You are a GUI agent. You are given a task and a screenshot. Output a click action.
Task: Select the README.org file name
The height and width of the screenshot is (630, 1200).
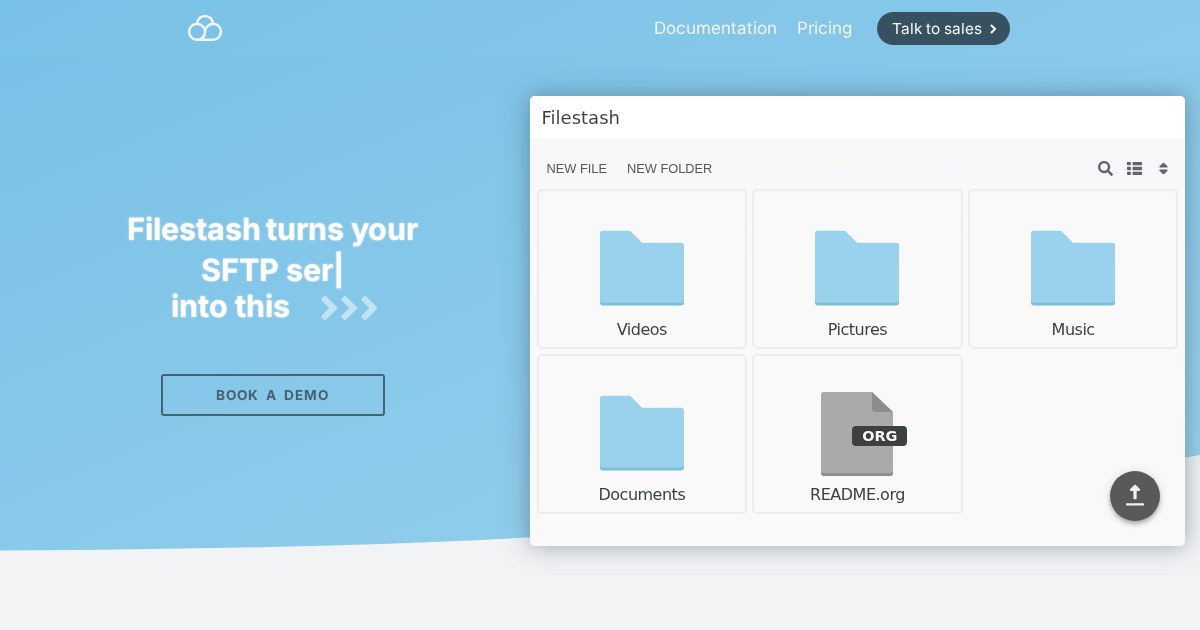point(857,494)
